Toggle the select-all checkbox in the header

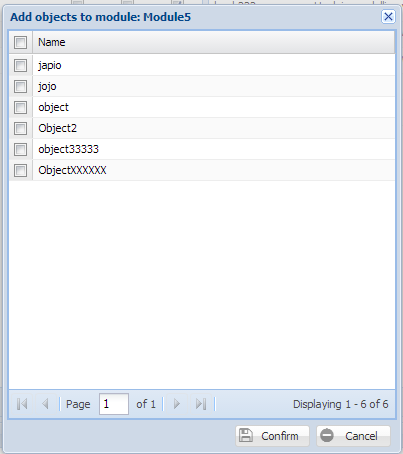pyautogui.click(x=20, y=42)
